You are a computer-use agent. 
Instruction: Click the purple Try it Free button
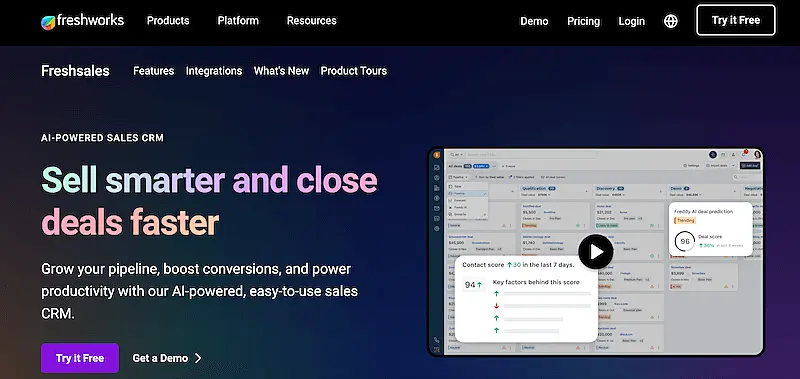click(80, 358)
